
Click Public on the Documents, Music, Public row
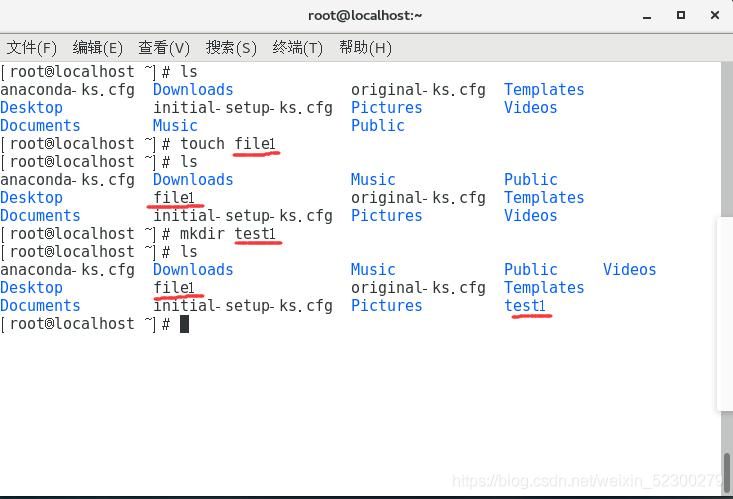pyautogui.click(x=378, y=125)
